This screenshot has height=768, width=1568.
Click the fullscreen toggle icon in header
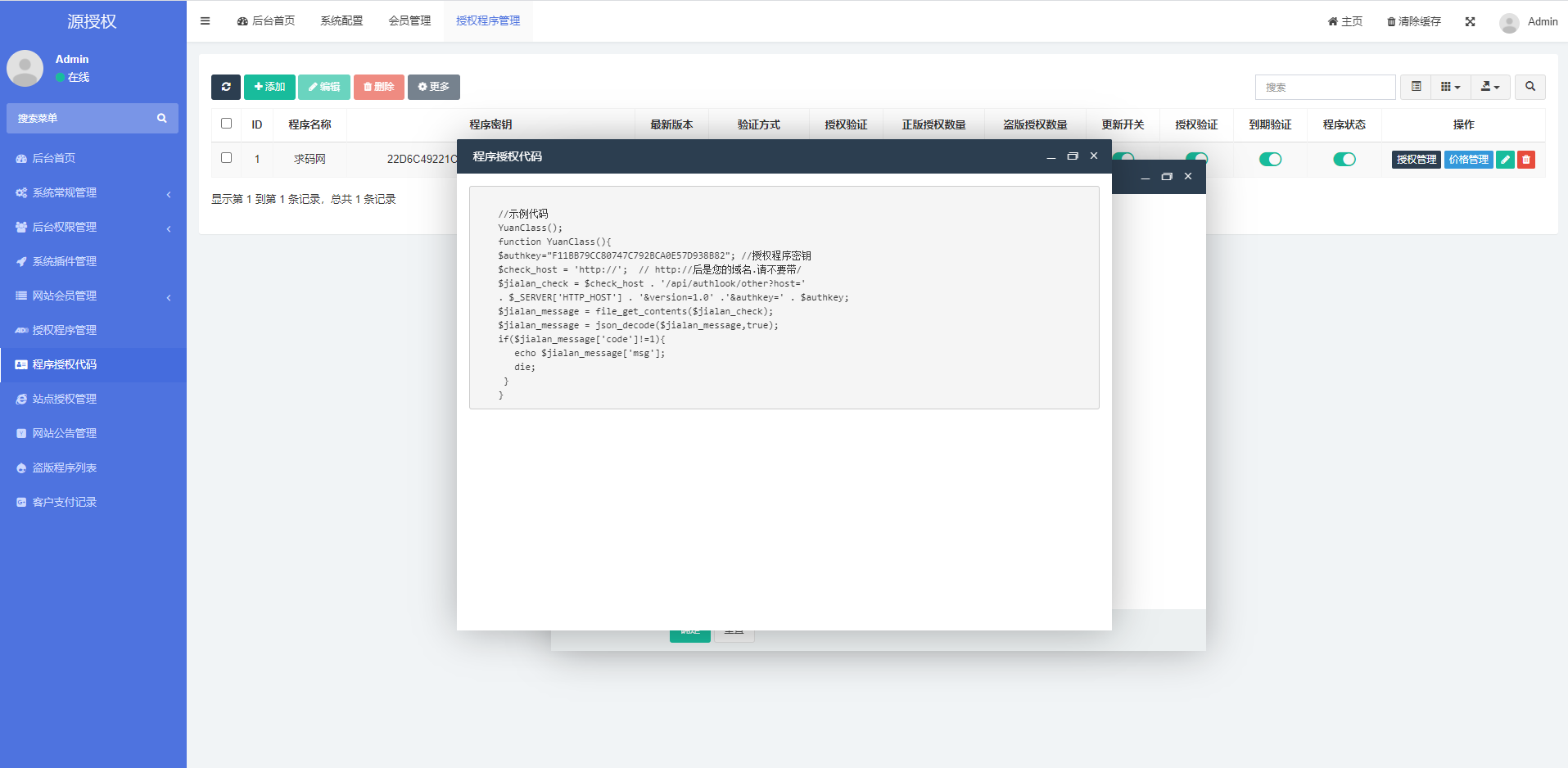[1470, 21]
